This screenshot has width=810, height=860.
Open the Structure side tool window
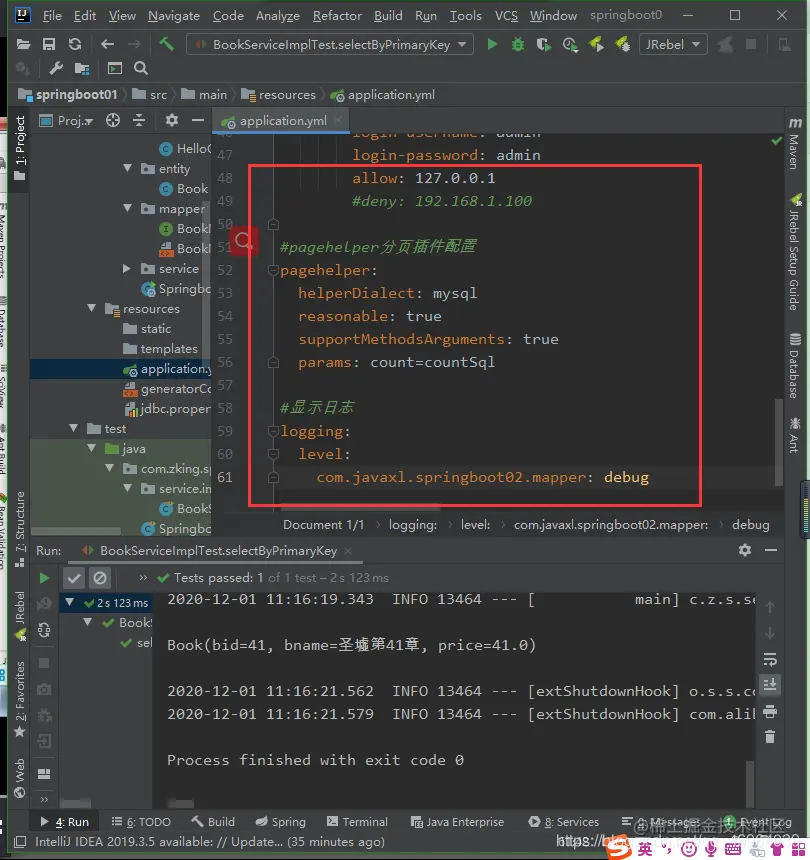20,528
